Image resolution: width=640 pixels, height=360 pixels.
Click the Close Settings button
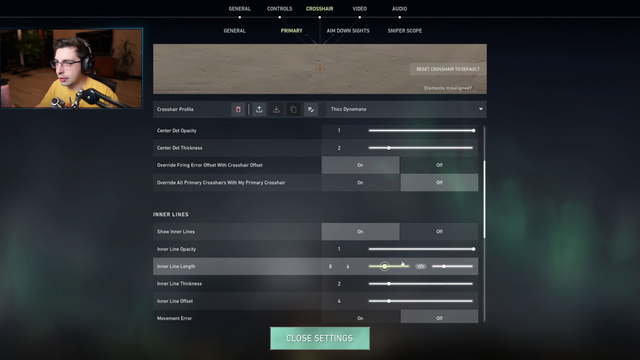click(x=320, y=338)
